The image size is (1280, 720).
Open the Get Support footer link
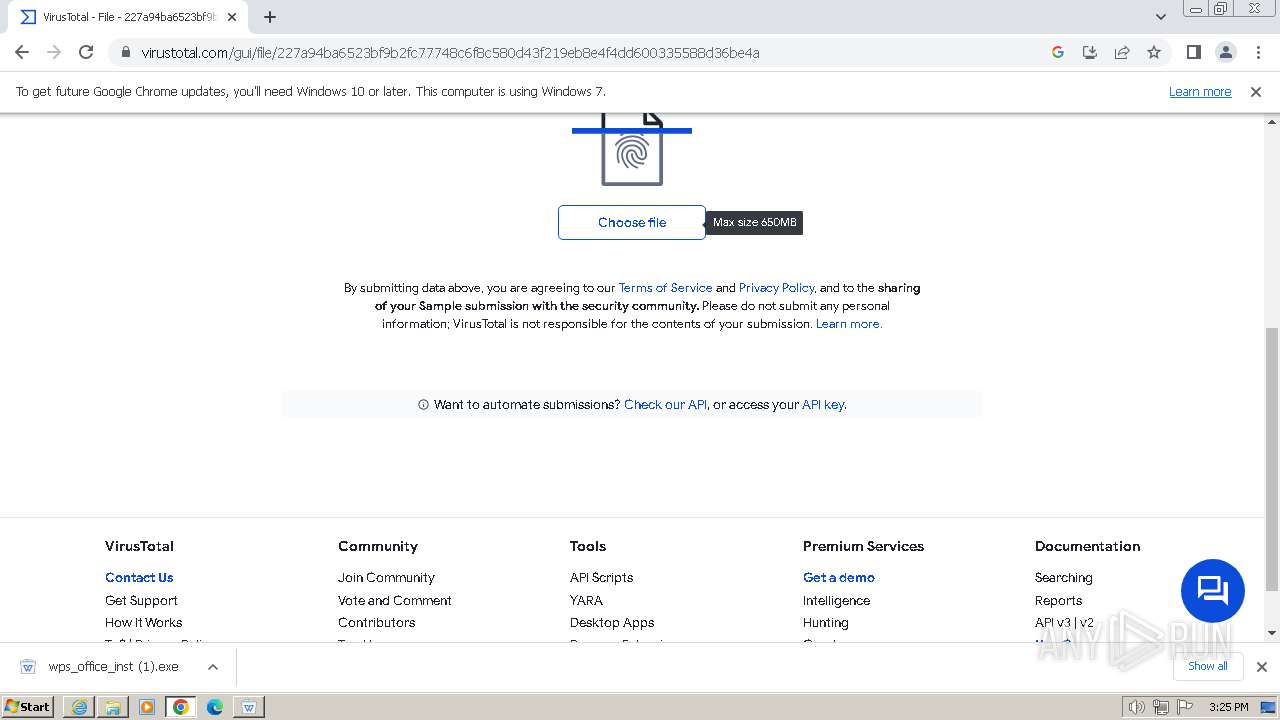141,601
